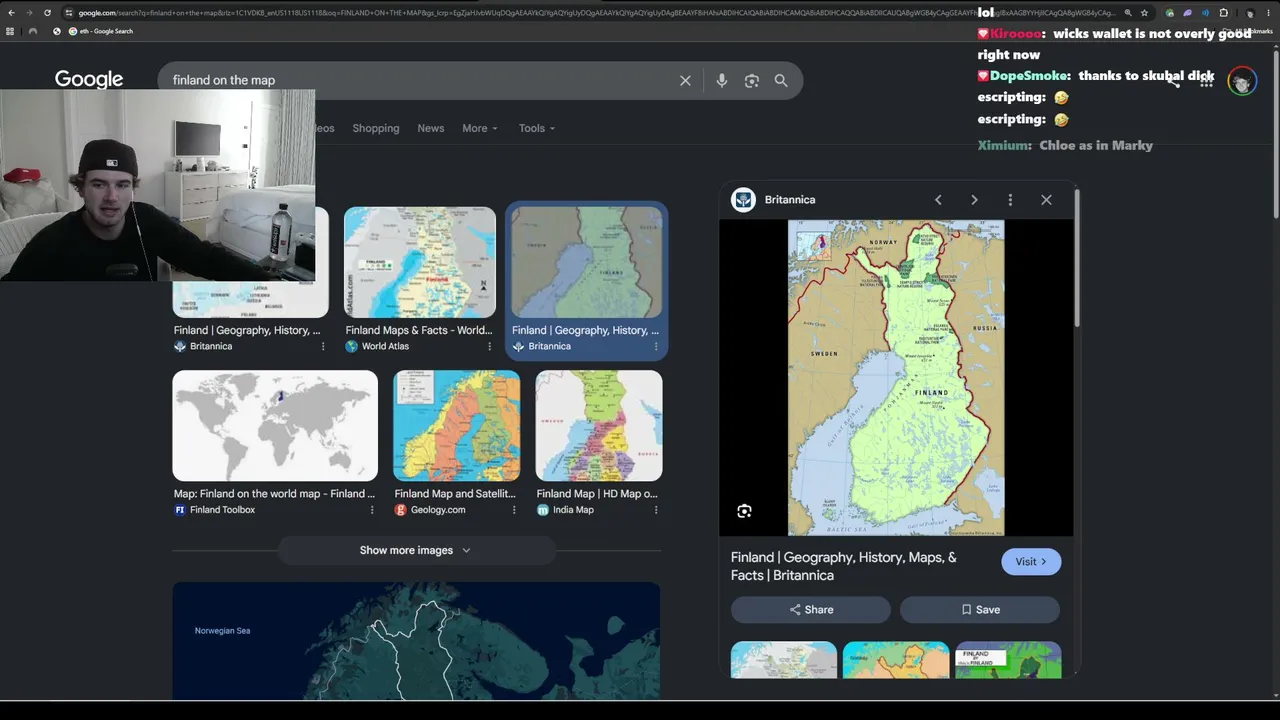Open the Google apps launcher grid
The width and height of the screenshot is (1280, 720).
(x=1206, y=81)
